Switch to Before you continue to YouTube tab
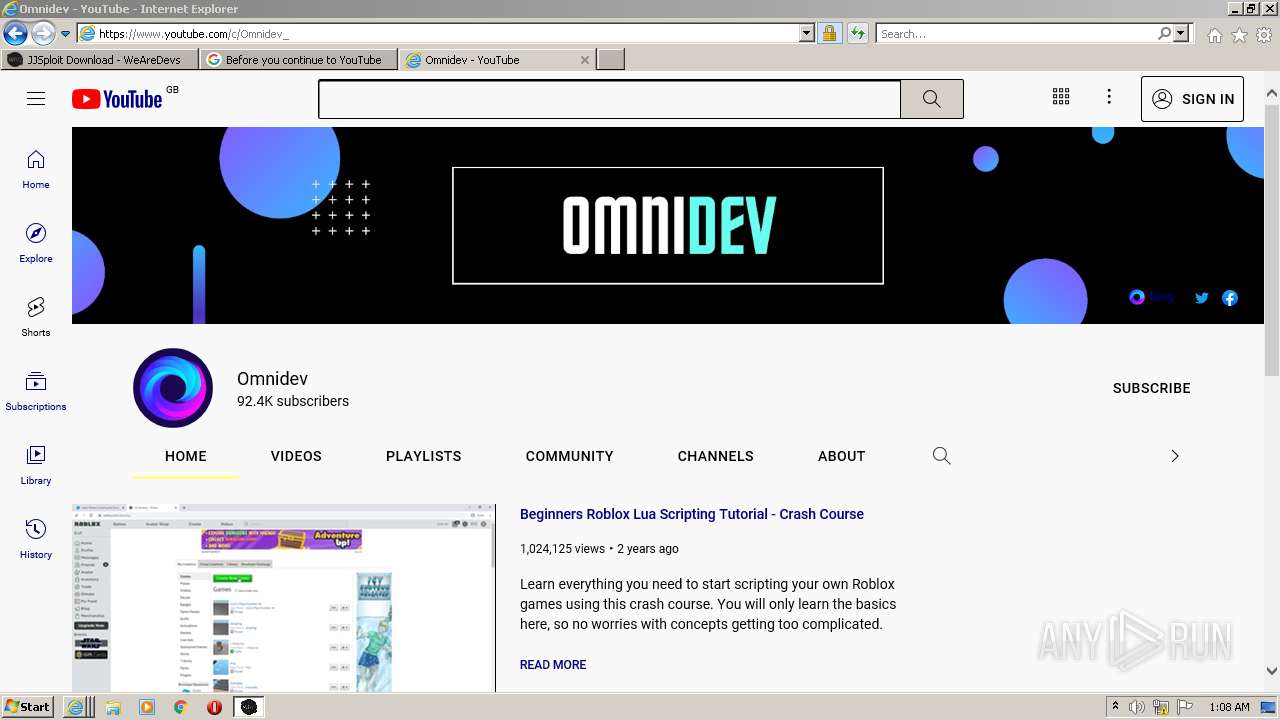1280x720 pixels. click(298, 60)
